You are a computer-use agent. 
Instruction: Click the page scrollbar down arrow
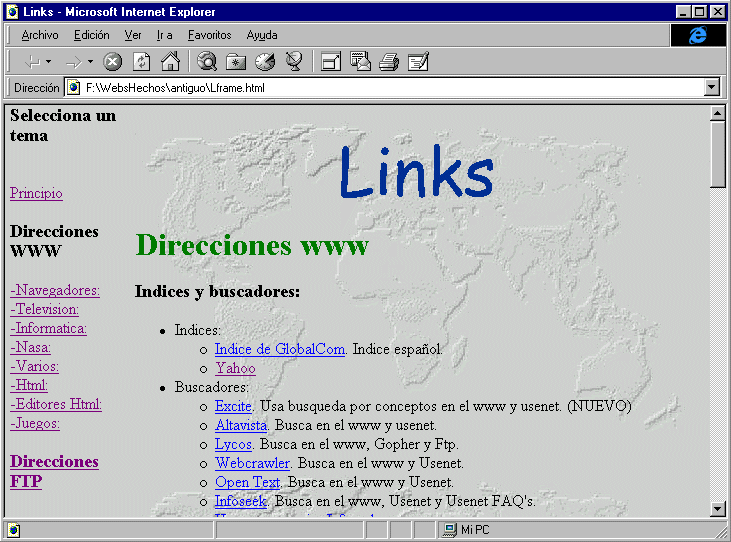(717, 509)
